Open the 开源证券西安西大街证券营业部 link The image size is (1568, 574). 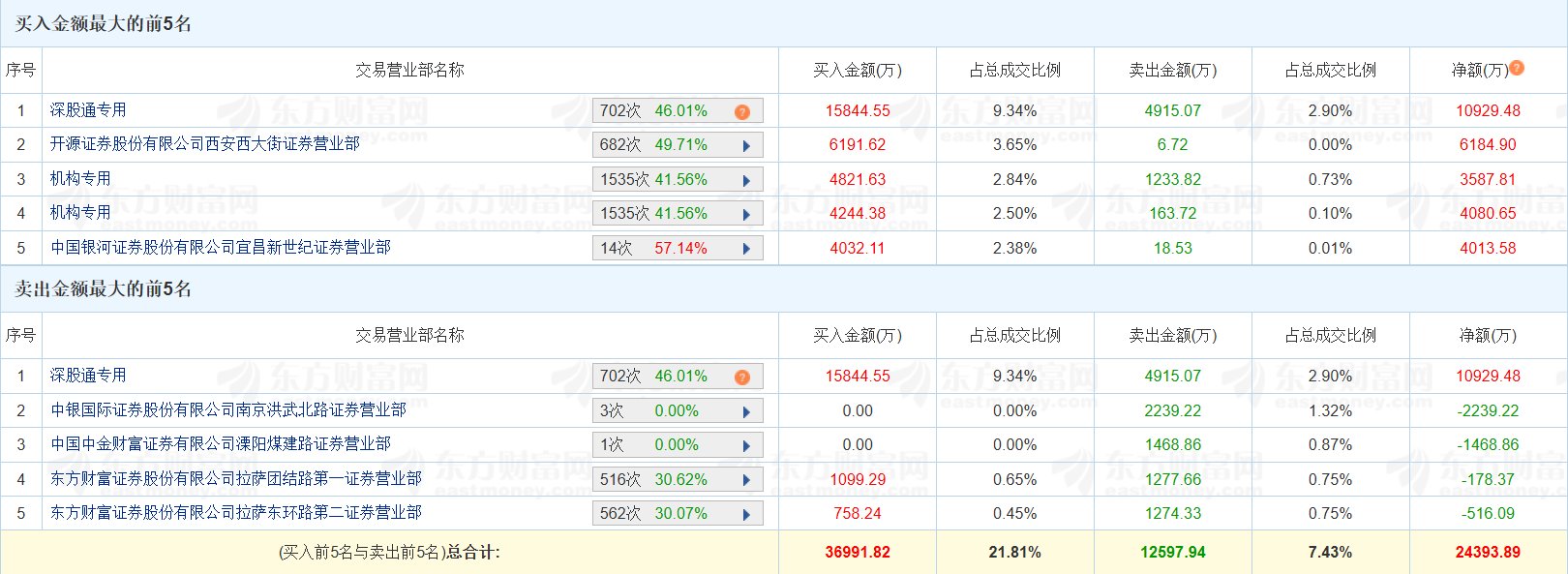pos(205,144)
